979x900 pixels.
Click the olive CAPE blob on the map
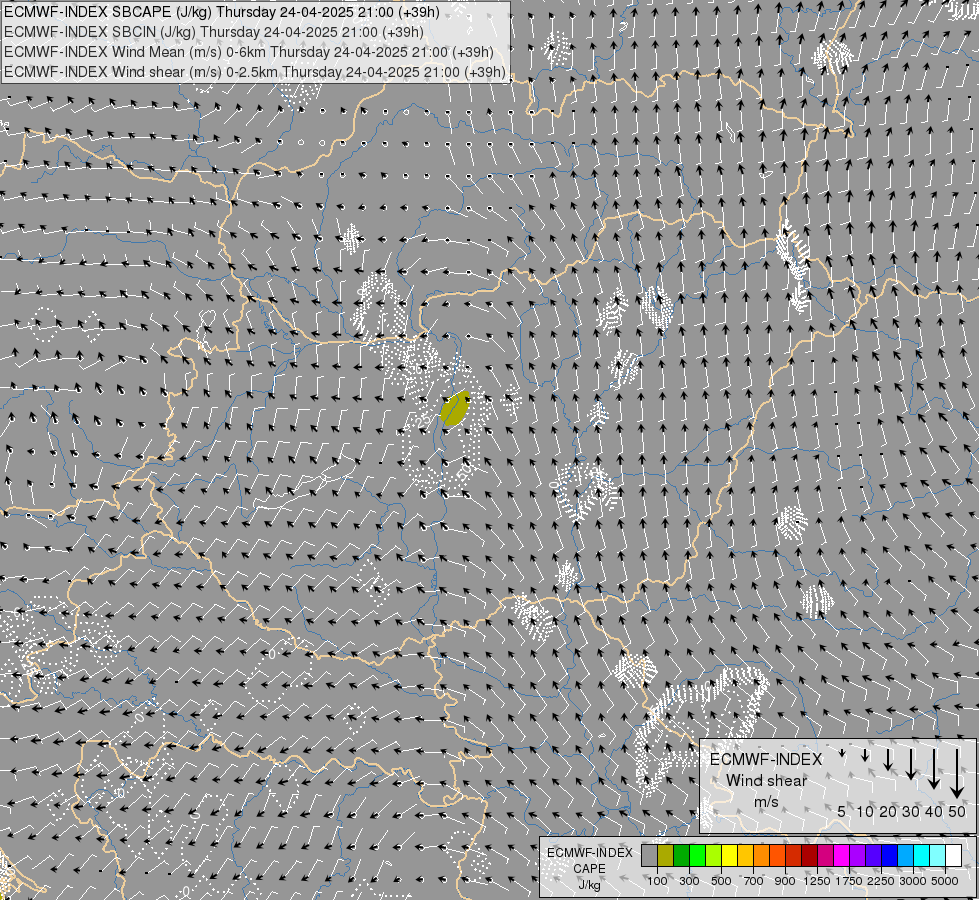[x=455, y=408]
